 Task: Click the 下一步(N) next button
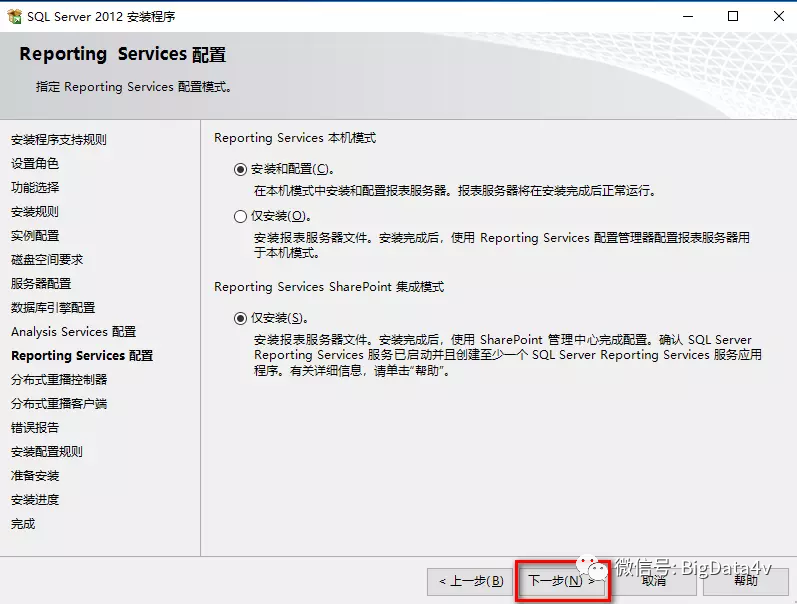[x=561, y=581]
